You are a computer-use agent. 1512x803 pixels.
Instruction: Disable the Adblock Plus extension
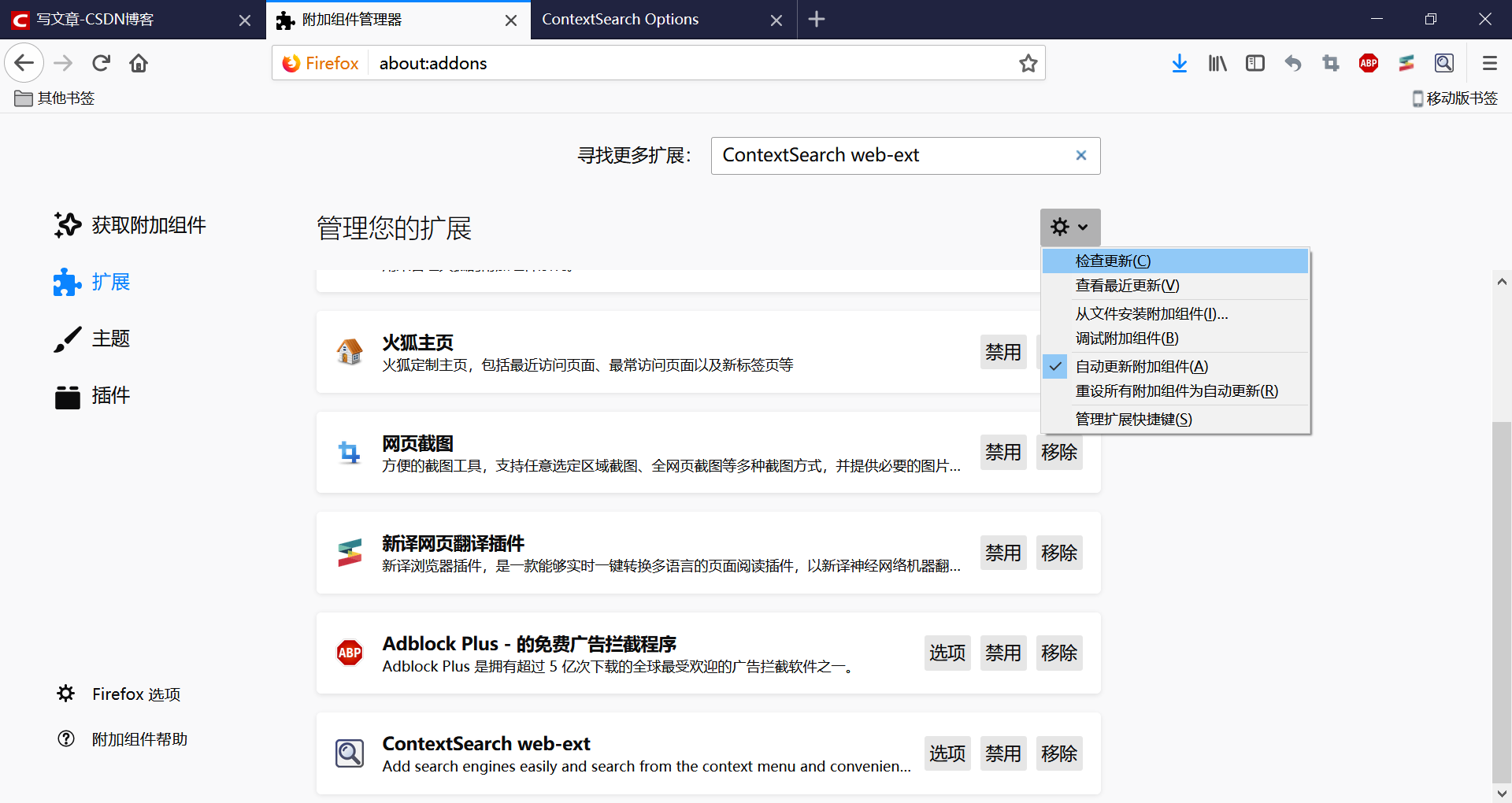1002,653
